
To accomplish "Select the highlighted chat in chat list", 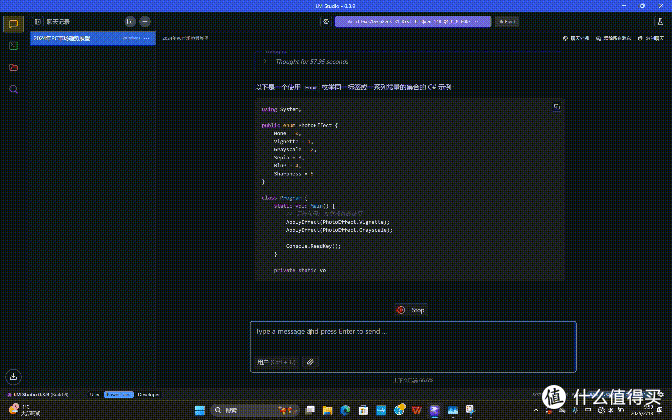I will pyautogui.click(x=93, y=38).
